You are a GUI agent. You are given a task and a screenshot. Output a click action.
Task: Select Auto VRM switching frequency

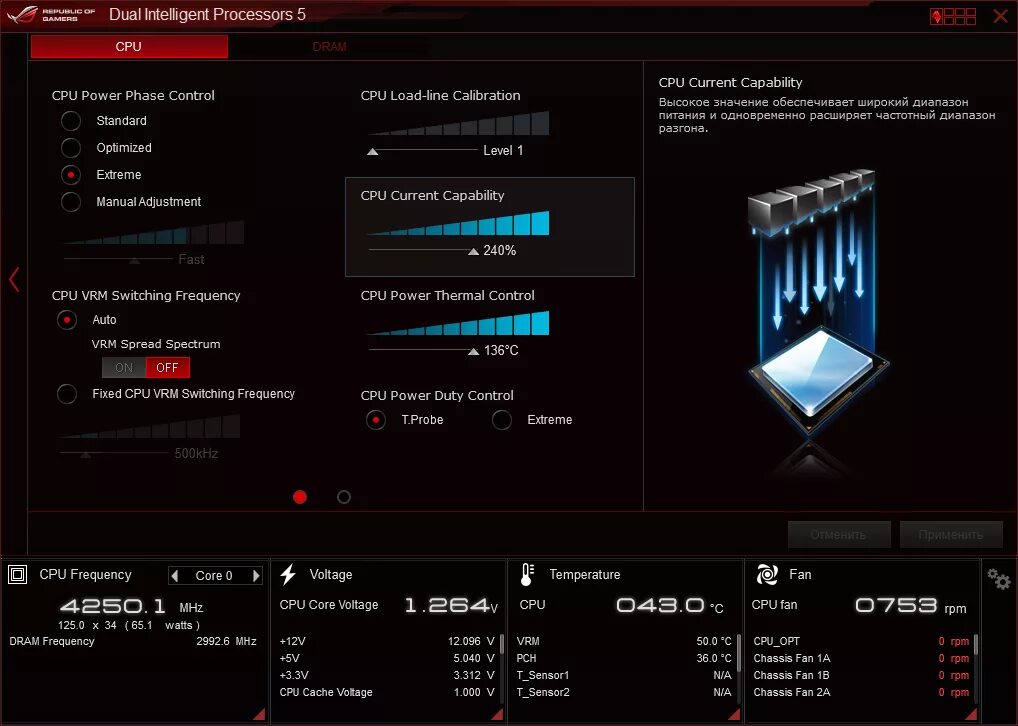pos(67,320)
